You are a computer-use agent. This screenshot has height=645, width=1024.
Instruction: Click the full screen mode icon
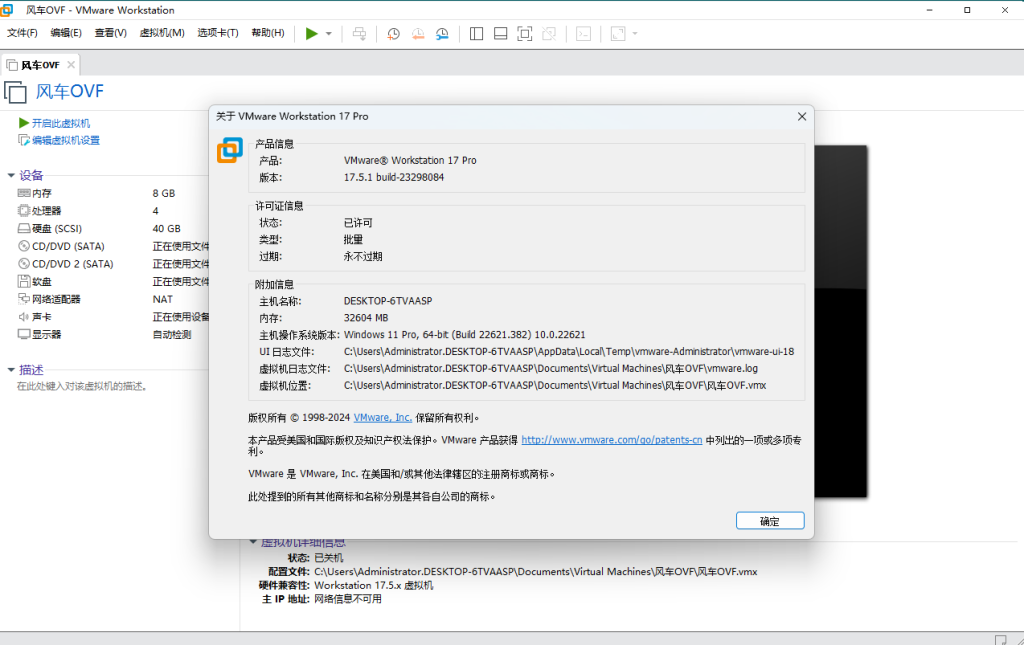524,34
